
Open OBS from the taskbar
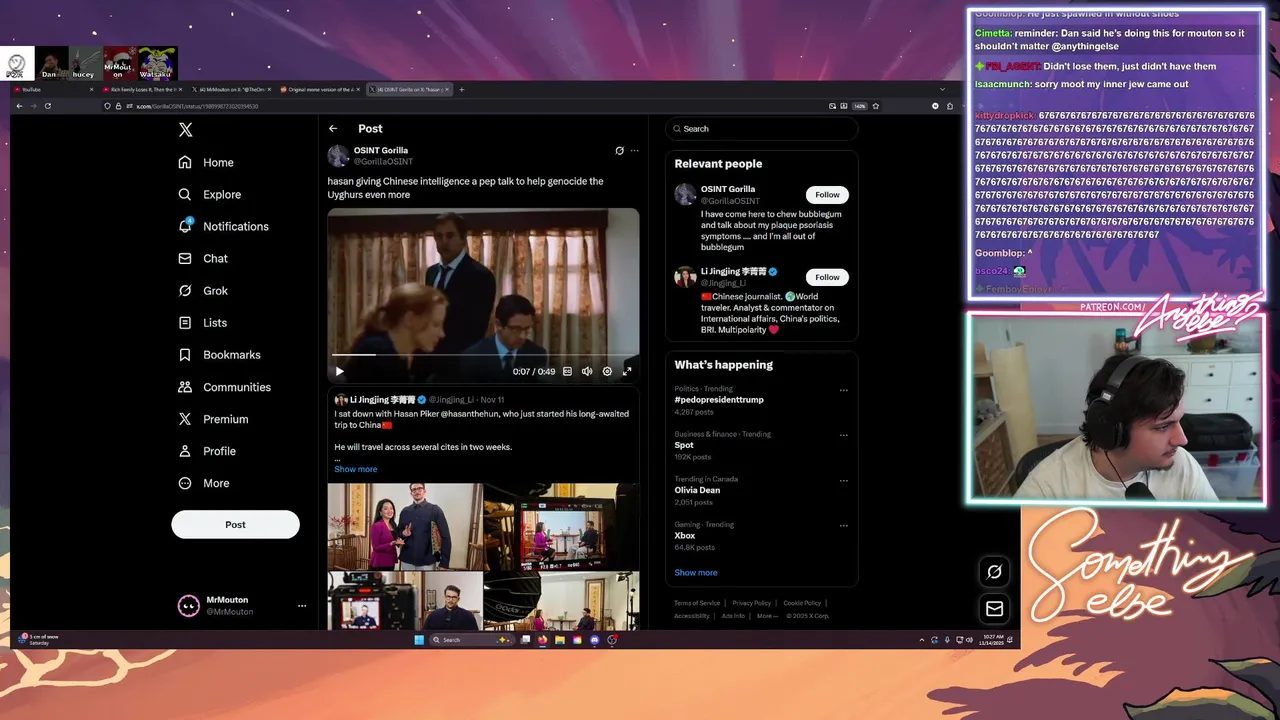pyautogui.click(x=612, y=640)
